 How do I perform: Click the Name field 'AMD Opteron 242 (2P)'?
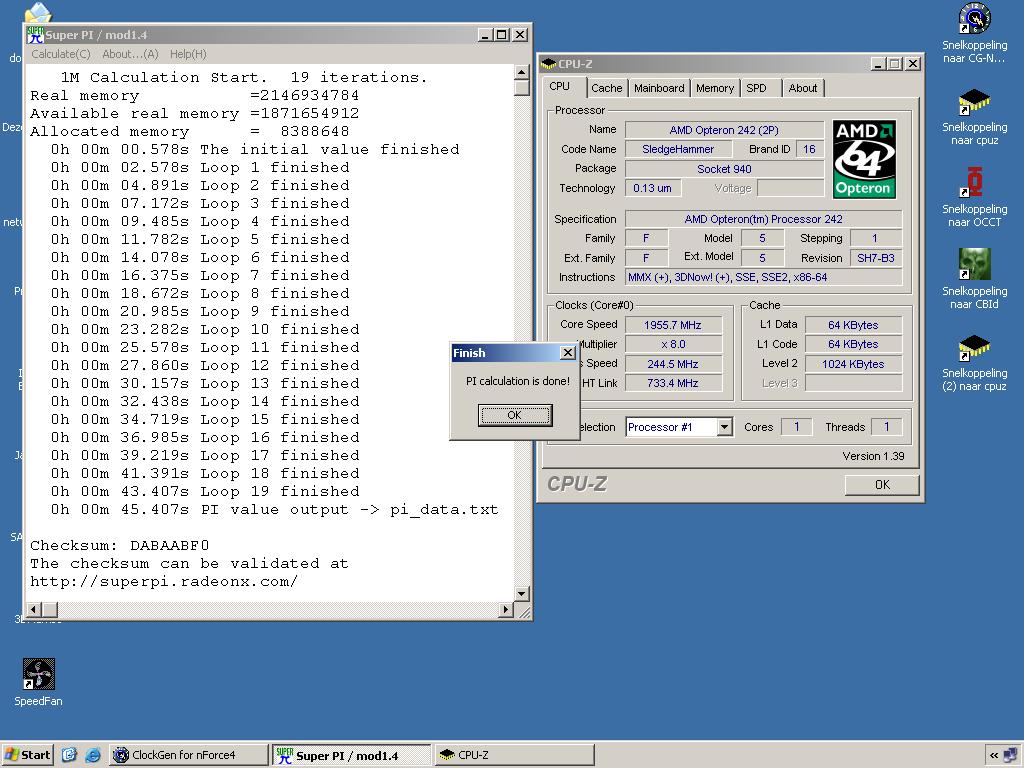pos(724,130)
